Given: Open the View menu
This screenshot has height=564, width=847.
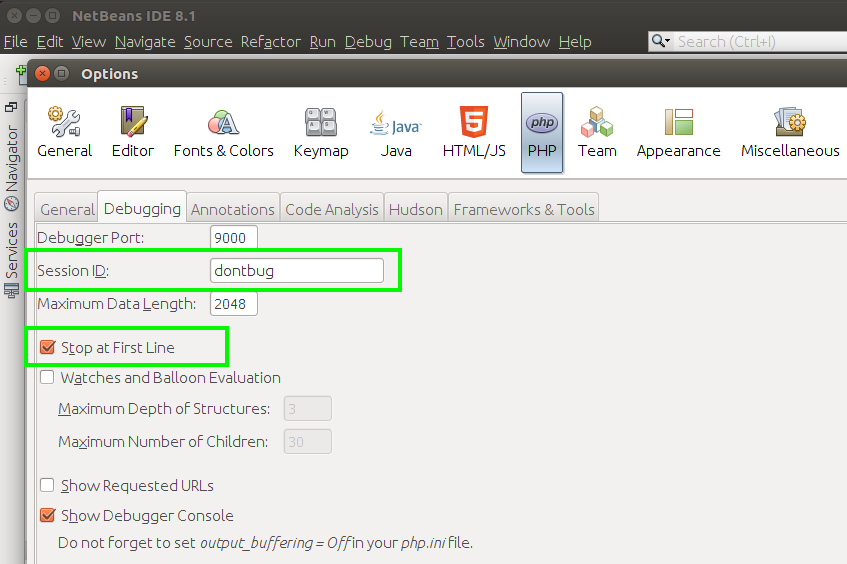Looking at the screenshot, I should tap(89, 42).
